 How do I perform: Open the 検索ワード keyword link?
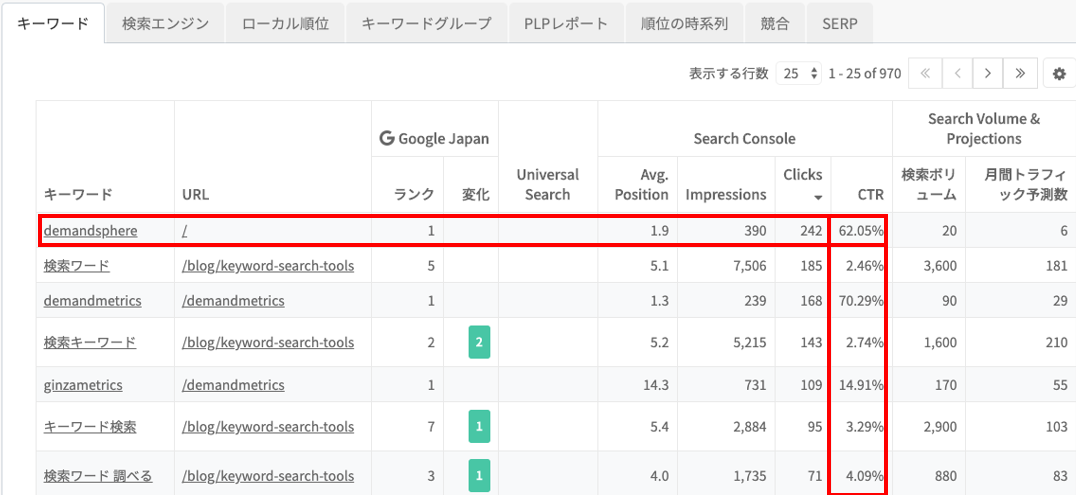coord(76,266)
